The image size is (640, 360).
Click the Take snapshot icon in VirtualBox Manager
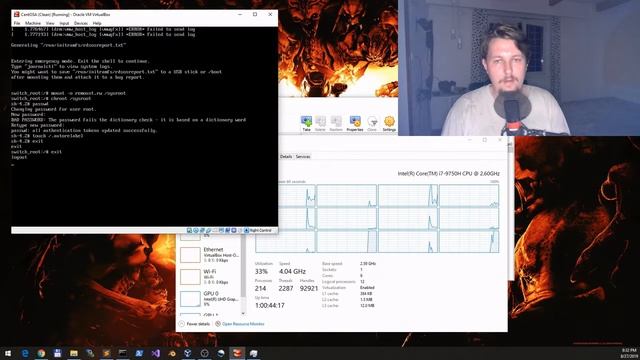click(x=306, y=123)
